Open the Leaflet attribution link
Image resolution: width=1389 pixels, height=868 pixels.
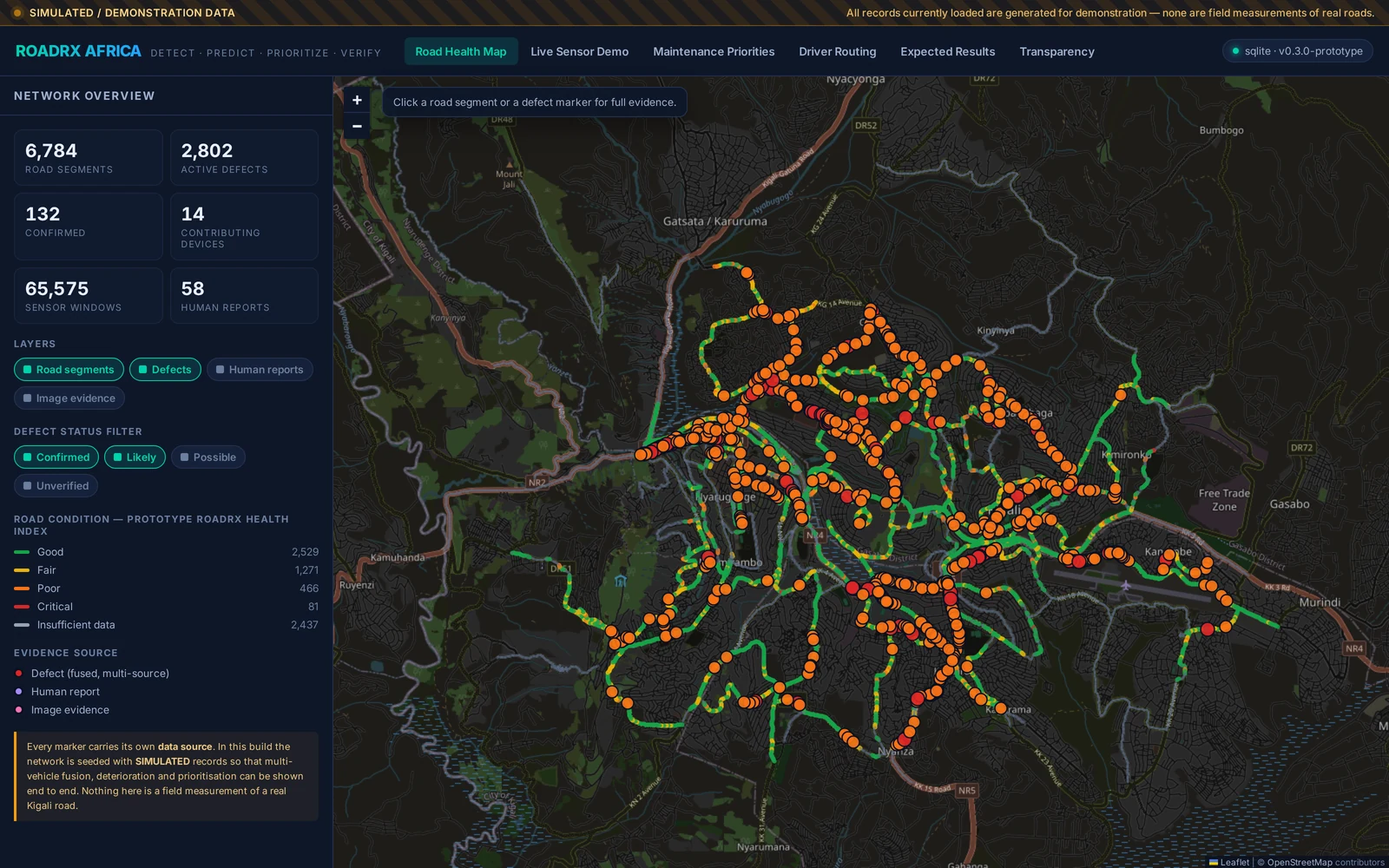1229,862
